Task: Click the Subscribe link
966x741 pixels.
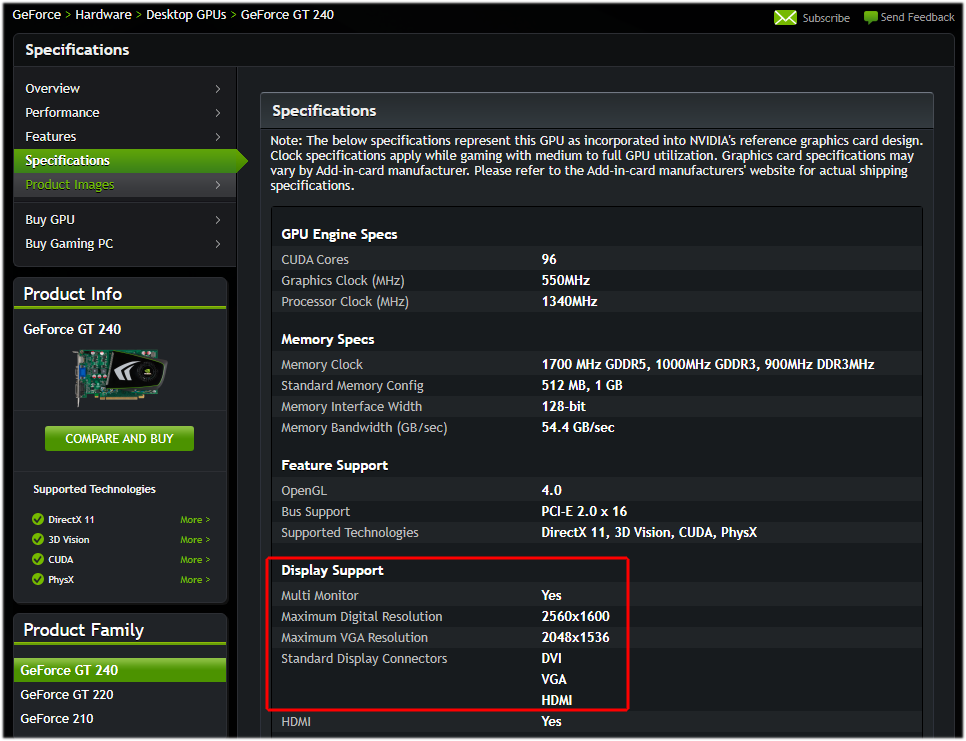Action: coord(826,18)
